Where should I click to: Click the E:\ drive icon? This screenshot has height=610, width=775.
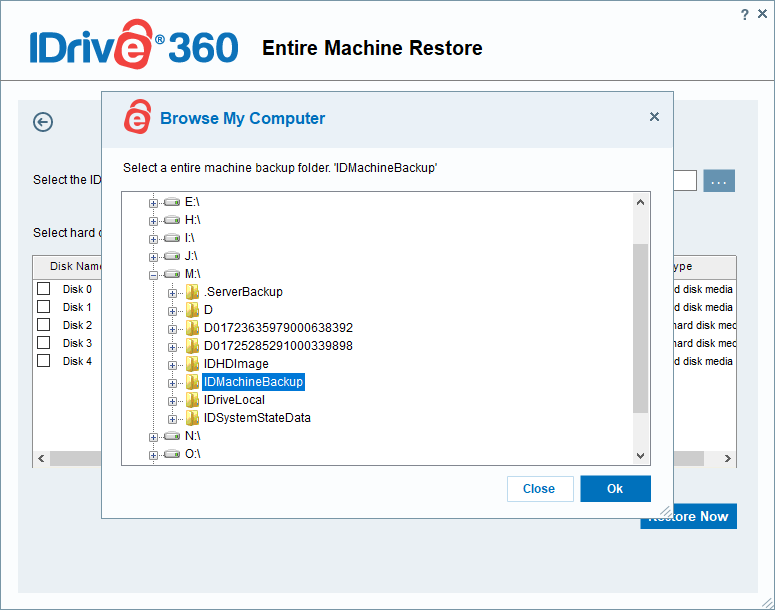(x=173, y=202)
